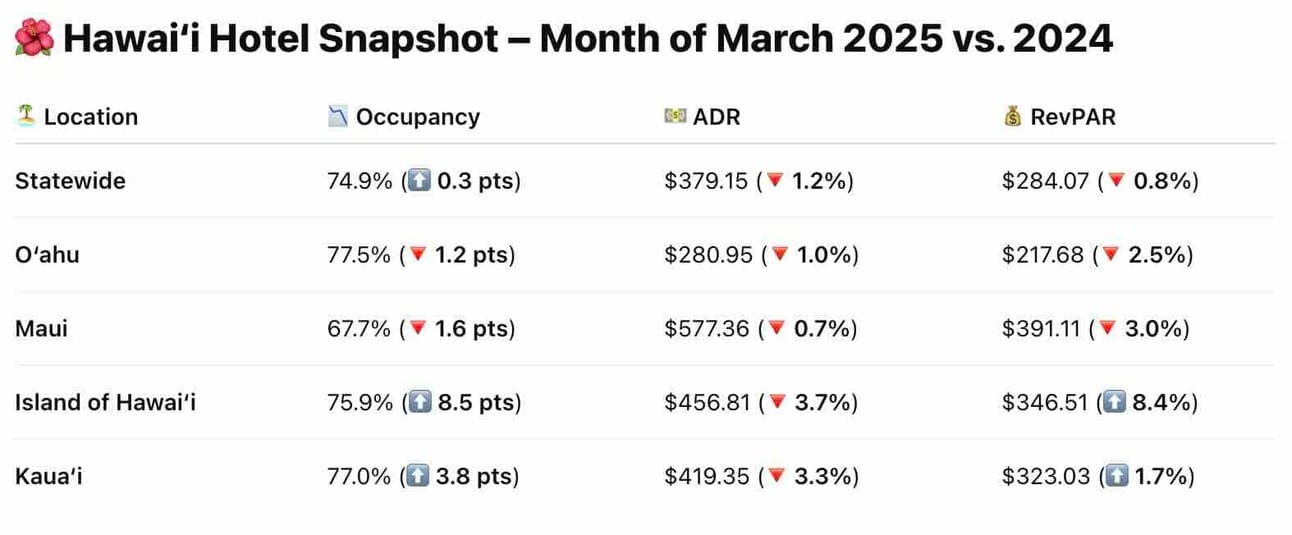
Task: Click the chart icon beside Occupancy
Action: coord(338,117)
